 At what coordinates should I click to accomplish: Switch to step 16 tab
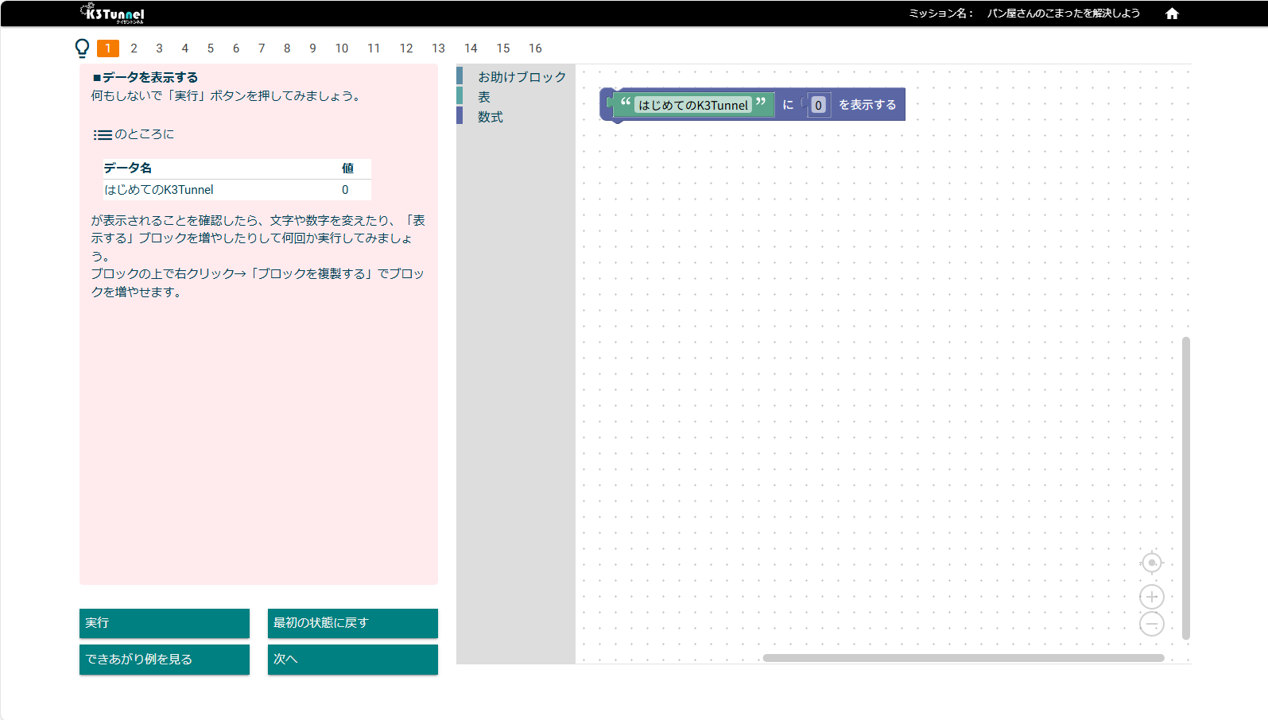(x=535, y=48)
